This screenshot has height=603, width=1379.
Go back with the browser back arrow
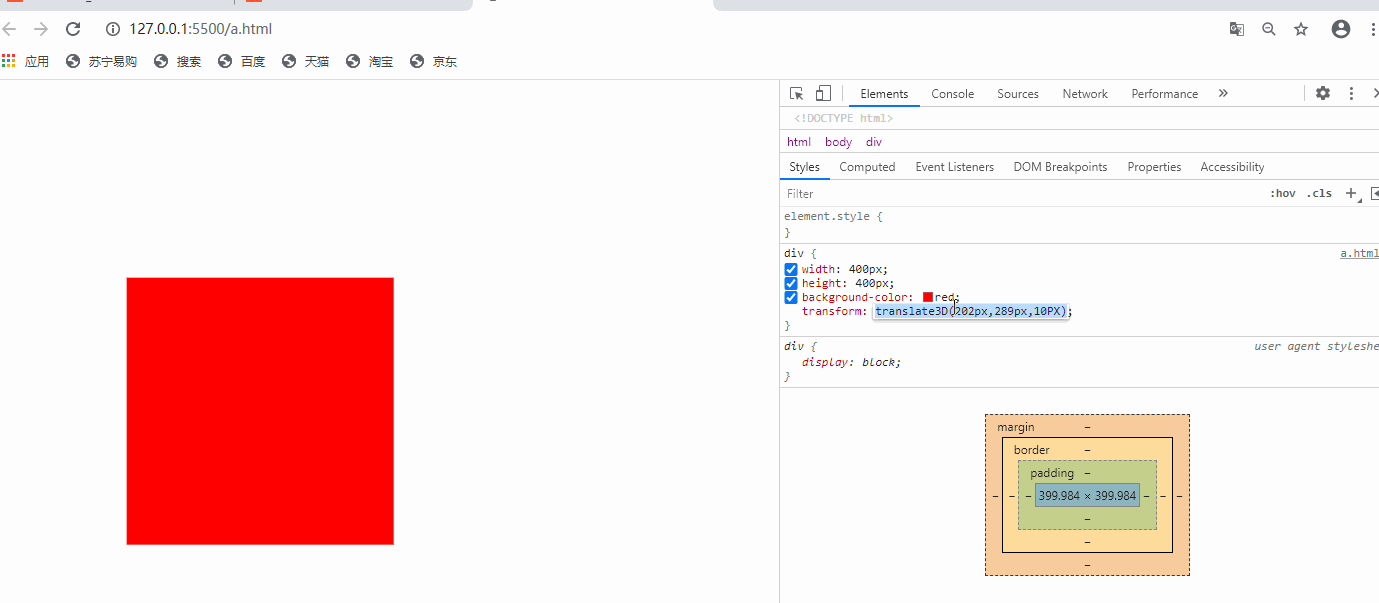9,29
